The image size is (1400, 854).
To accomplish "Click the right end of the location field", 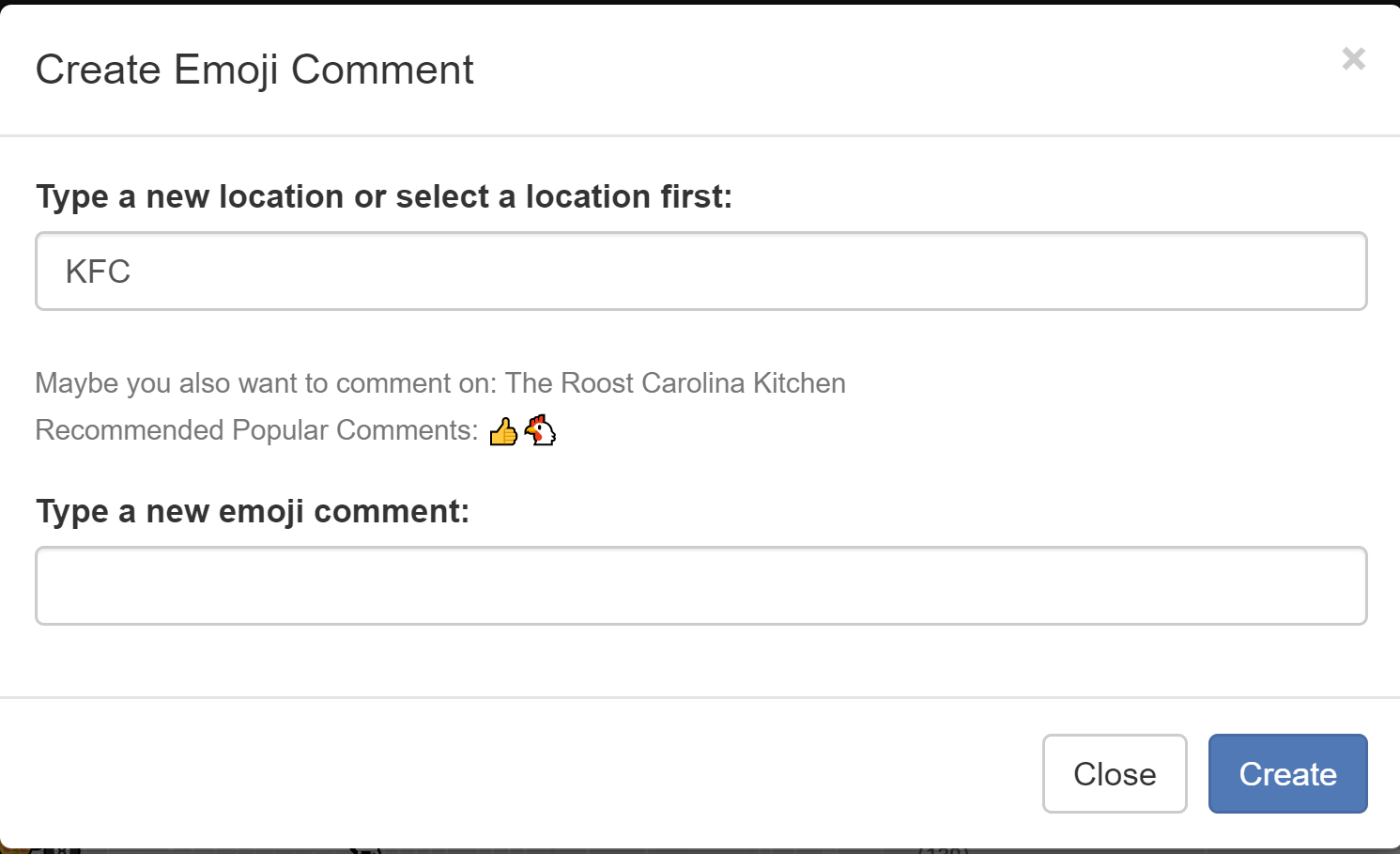I will click(x=1343, y=271).
